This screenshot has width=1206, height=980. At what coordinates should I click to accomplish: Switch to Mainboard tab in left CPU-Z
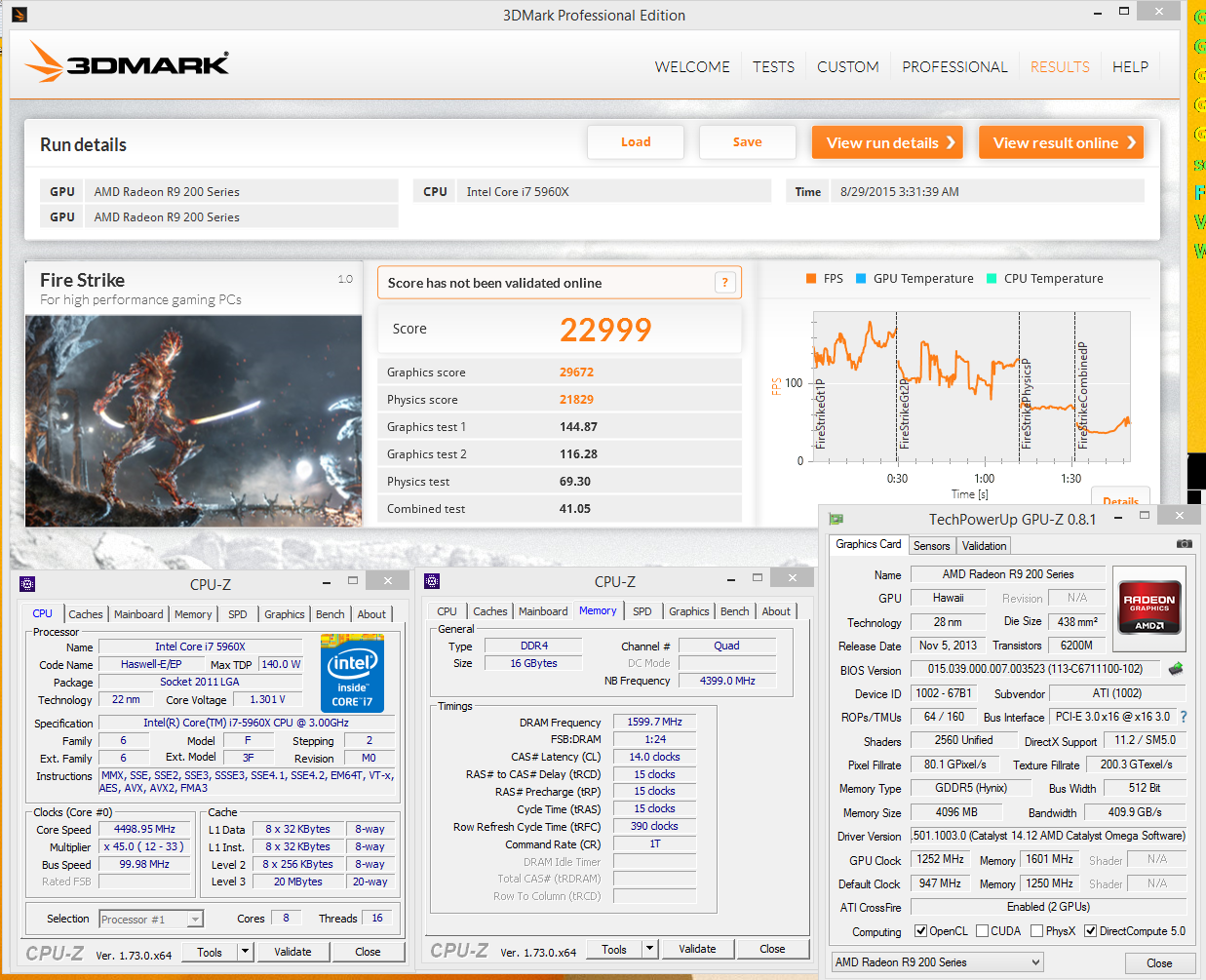tap(138, 614)
